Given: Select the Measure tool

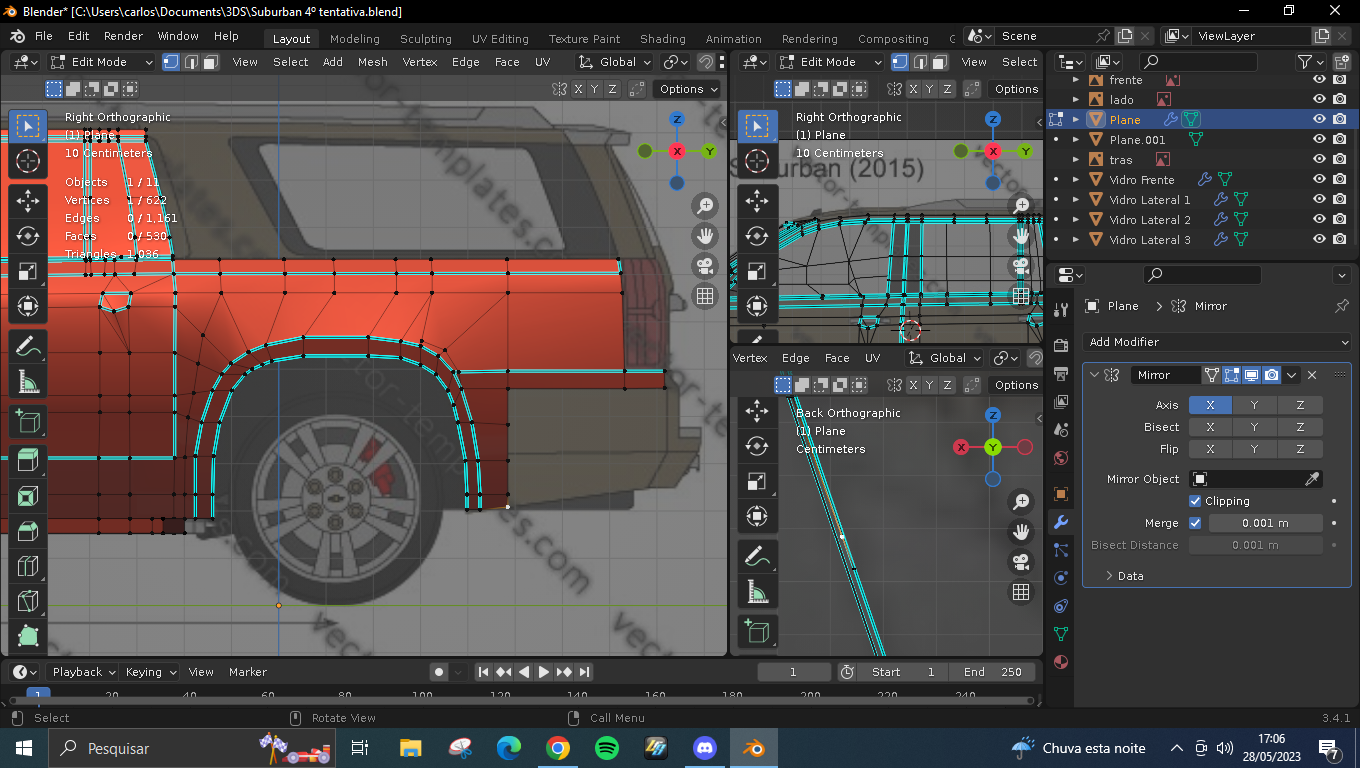Looking at the screenshot, I should click(x=28, y=382).
